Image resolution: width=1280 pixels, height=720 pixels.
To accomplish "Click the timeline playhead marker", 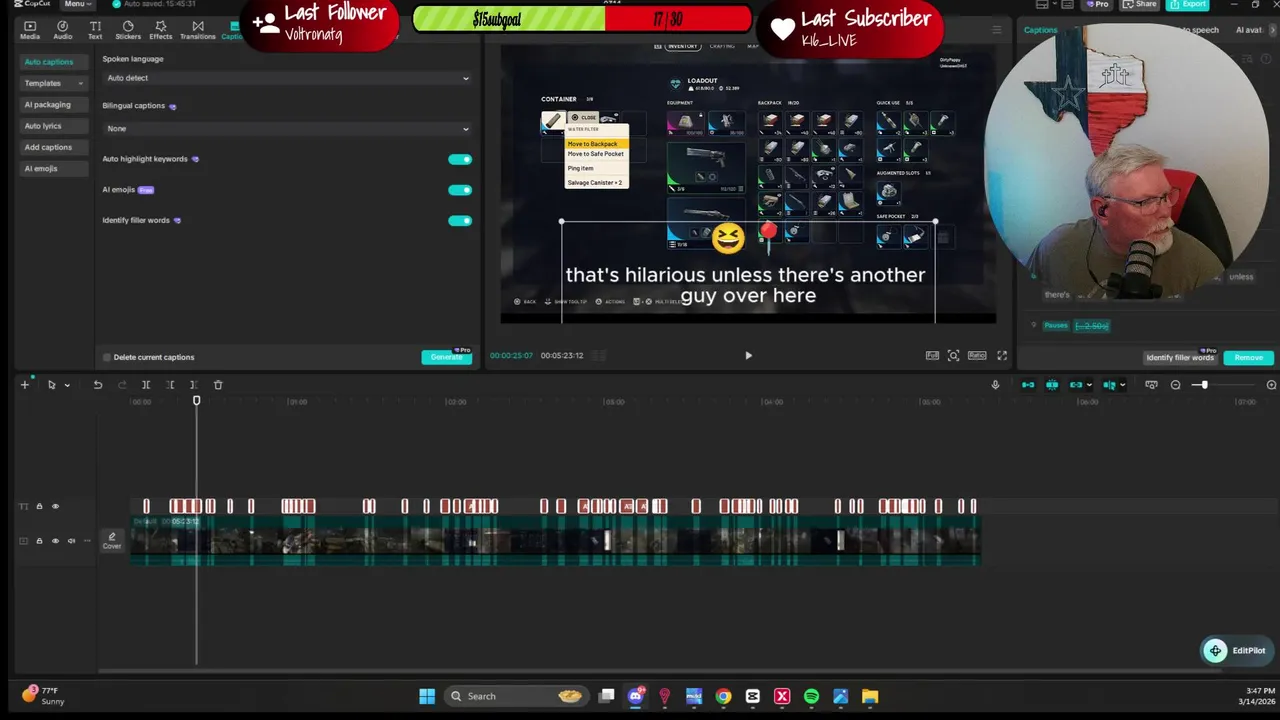I will (196, 401).
